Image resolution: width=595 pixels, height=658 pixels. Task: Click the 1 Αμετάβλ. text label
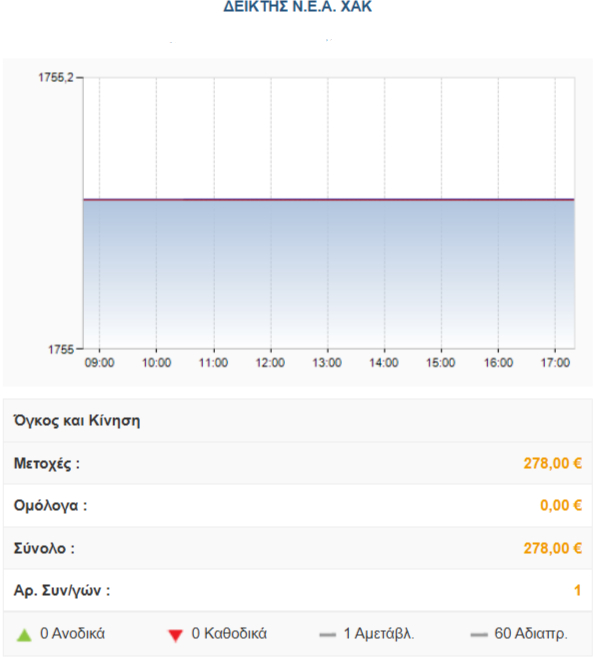[x=379, y=634]
